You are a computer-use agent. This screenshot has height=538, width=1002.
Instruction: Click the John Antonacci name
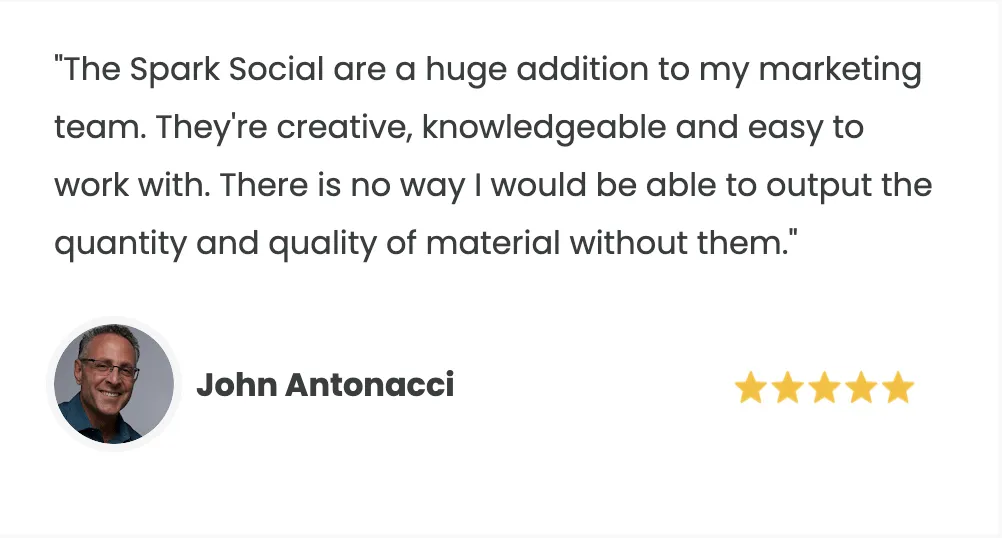pyautogui.click(x=325, y=385)
